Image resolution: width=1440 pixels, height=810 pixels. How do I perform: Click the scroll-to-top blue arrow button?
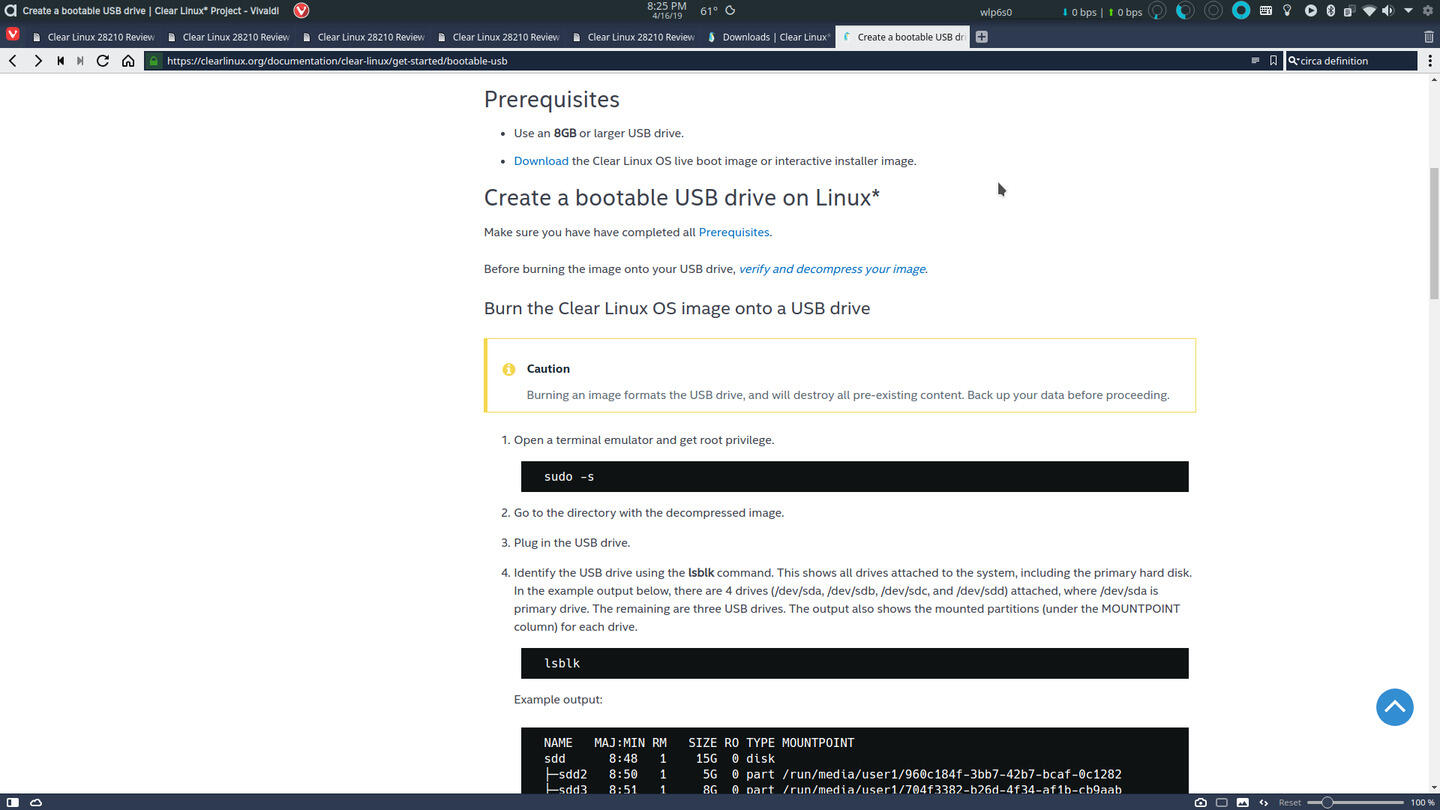click(x=1394, y=707)
